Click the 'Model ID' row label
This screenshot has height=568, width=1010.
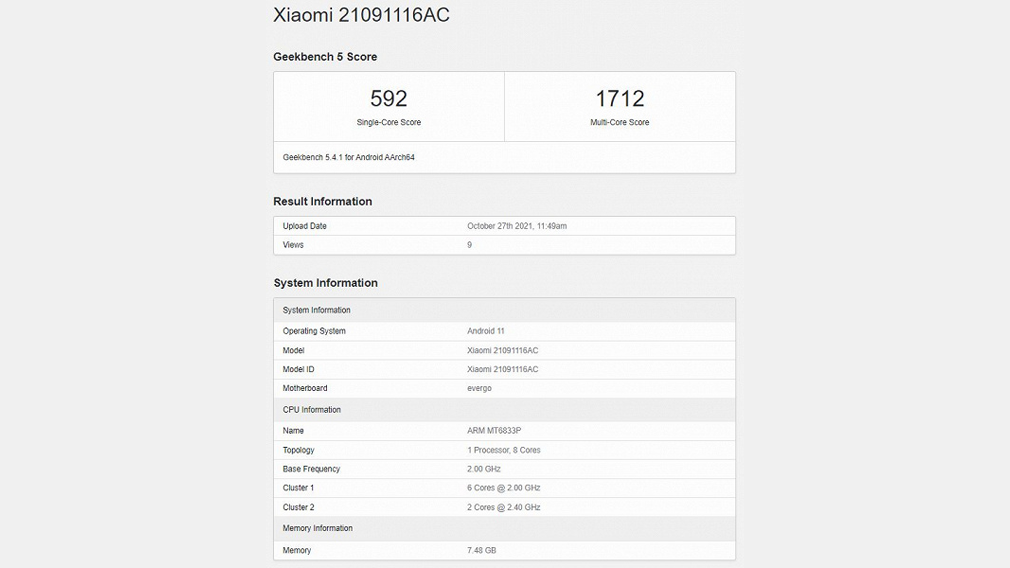point(298,369)
